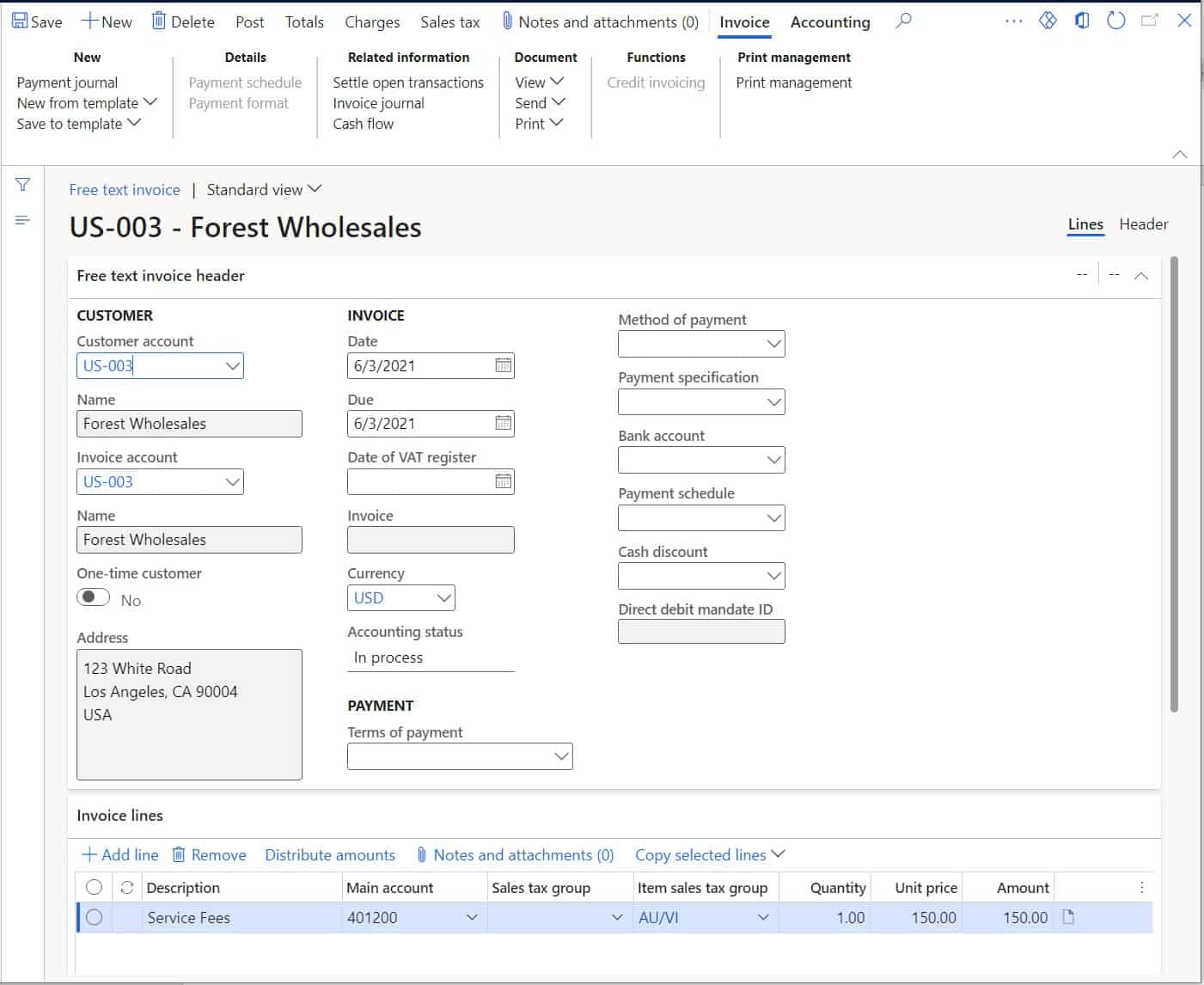Click the search magnifier icon
This screenshot has width=1204, height=985.
tap(902, 21)
